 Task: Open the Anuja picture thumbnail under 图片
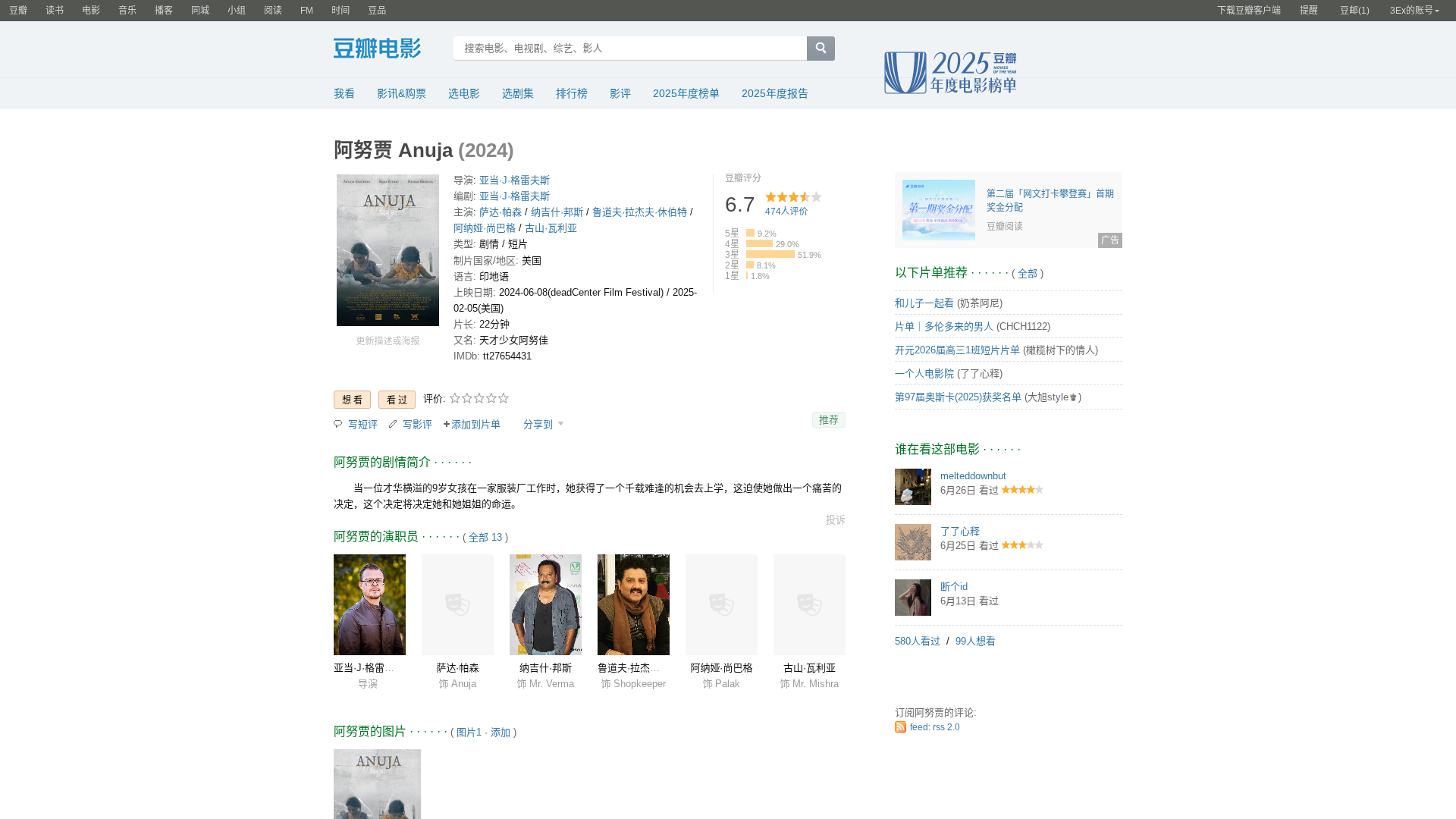pos(377,784)
